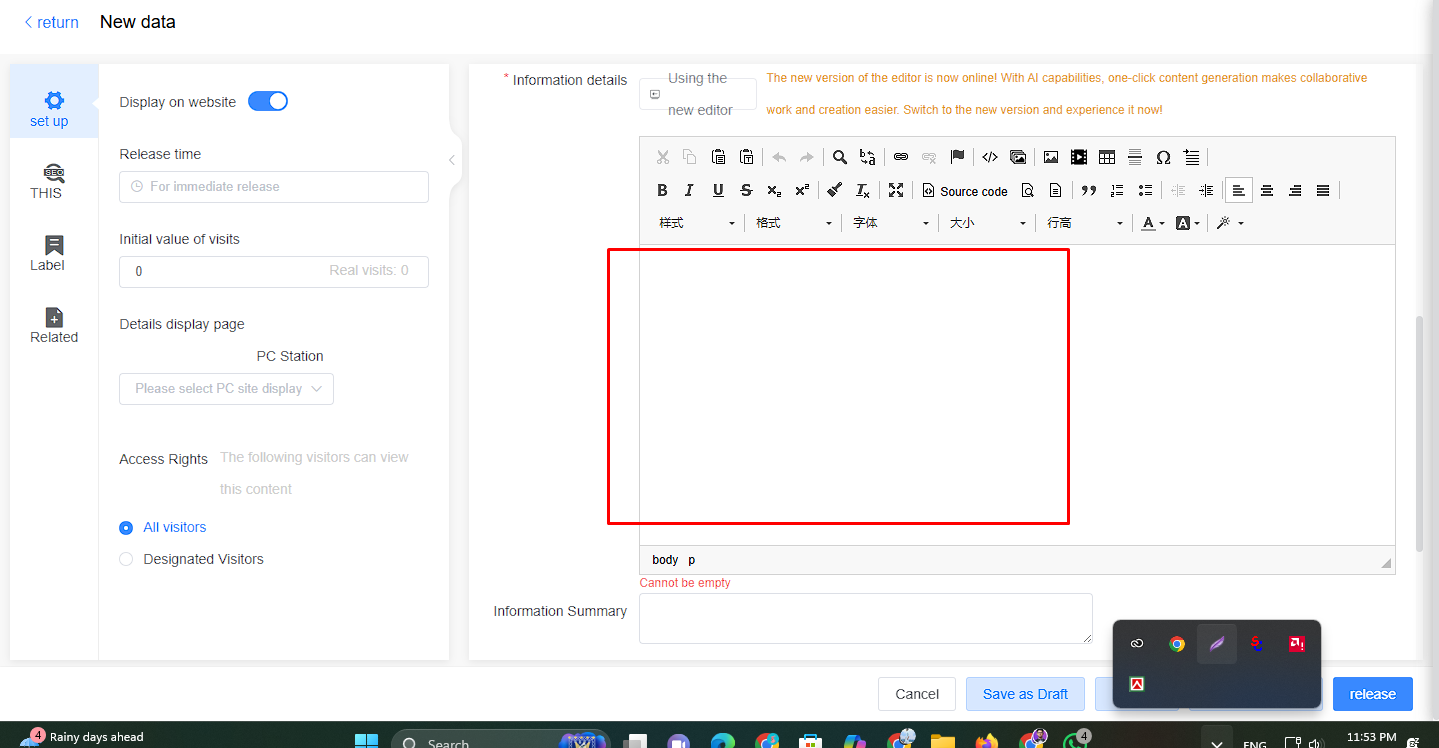Click the Initial value of visits field
The image size is (1439, 748).
coord(274,271)
